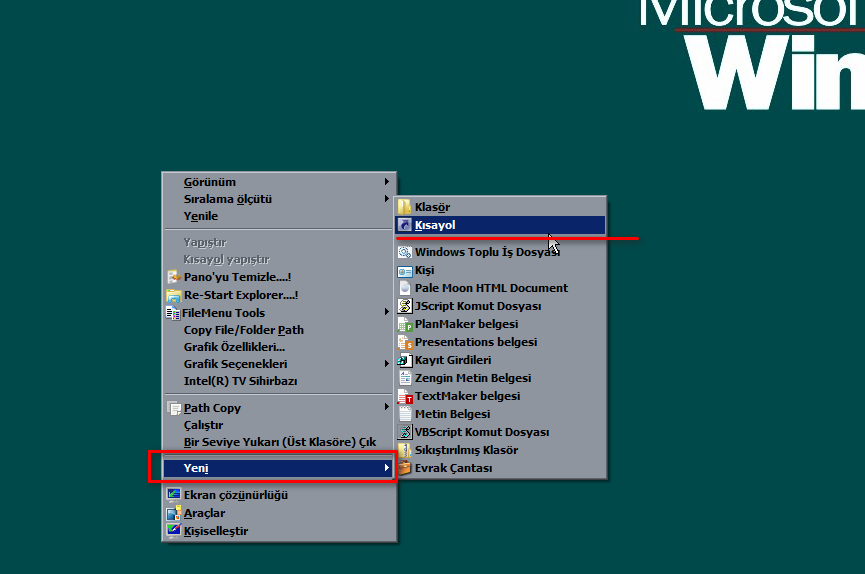Click the Zengin Metin Belgesi label
The height and width of the screenshot is (574, 865).
[x=473, y=378]
